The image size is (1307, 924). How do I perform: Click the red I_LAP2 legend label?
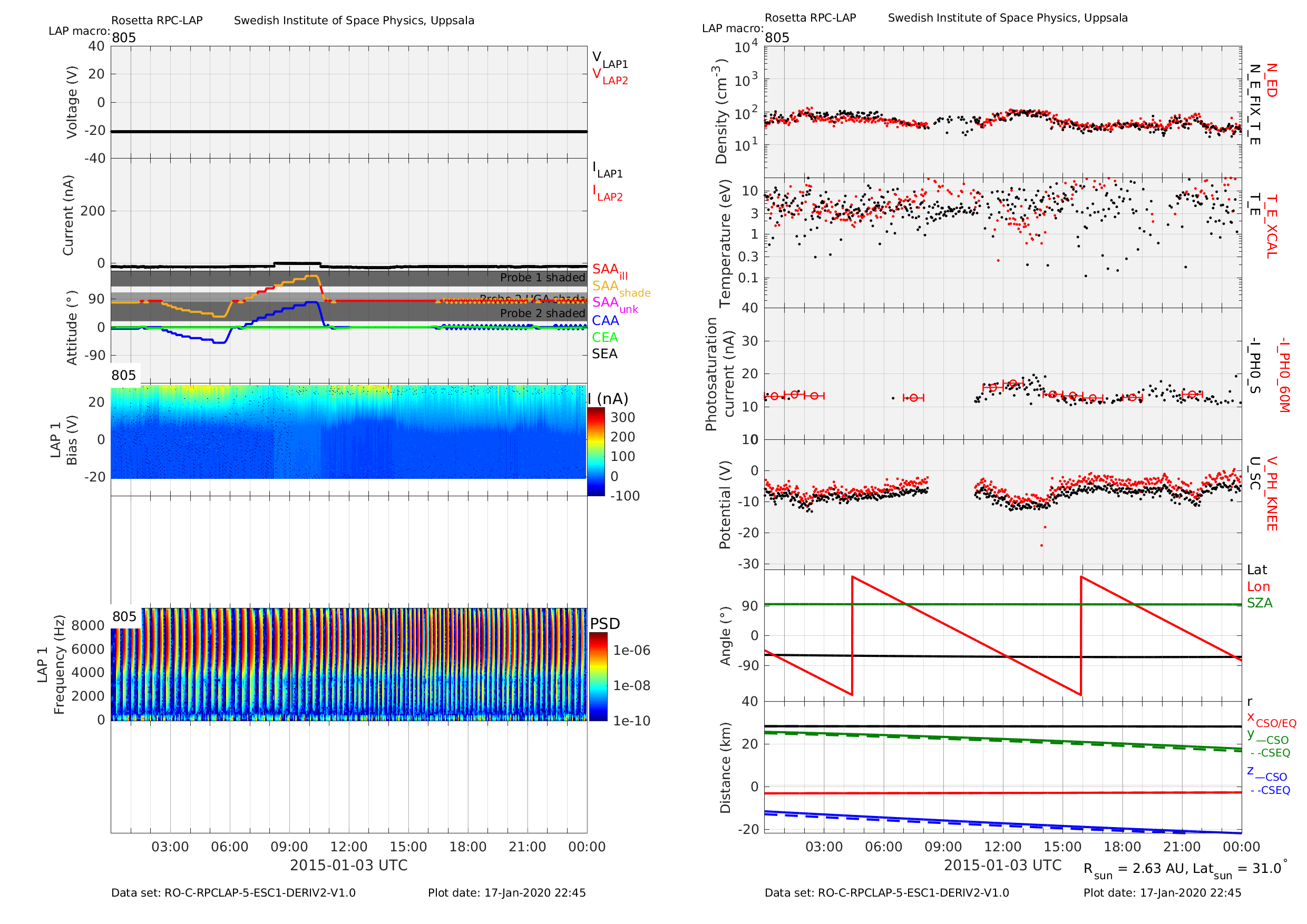pos(608,193)
